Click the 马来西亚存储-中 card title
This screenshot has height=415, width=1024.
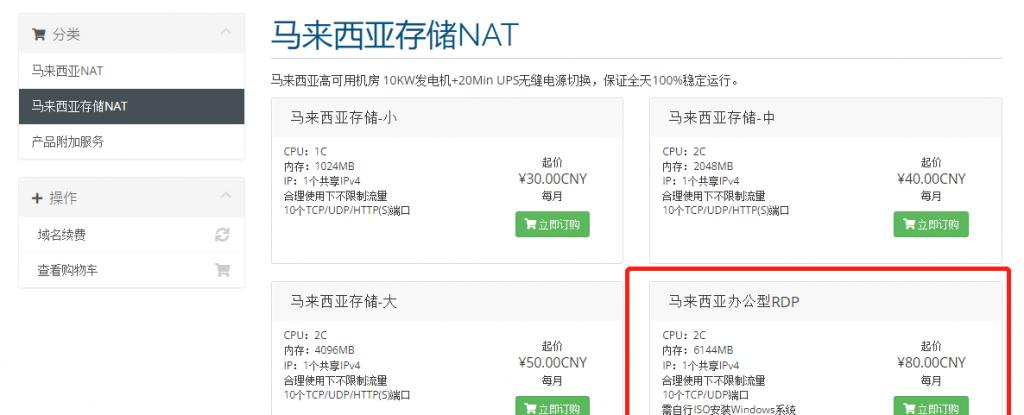722,118
